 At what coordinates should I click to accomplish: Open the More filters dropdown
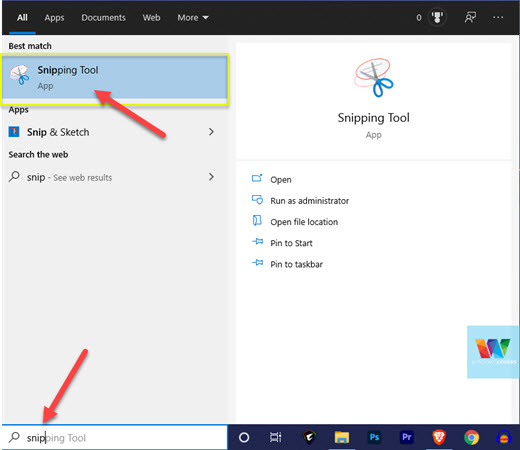click(193, 18)
